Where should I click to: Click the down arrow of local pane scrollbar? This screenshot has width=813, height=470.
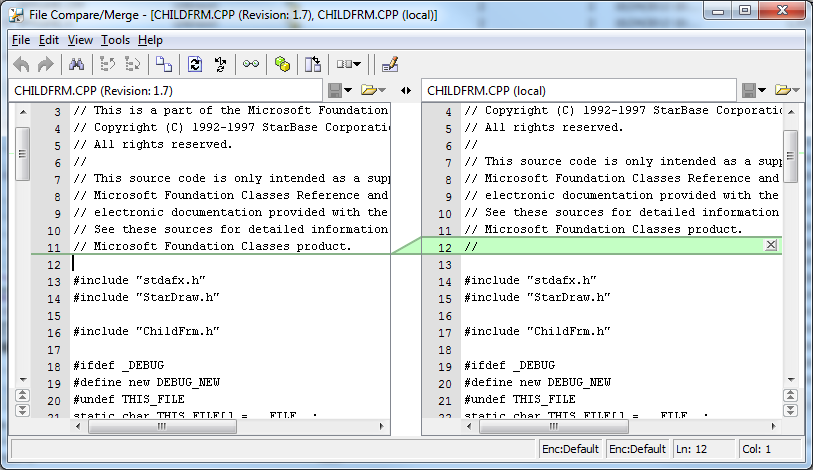(x=791, y=380)
